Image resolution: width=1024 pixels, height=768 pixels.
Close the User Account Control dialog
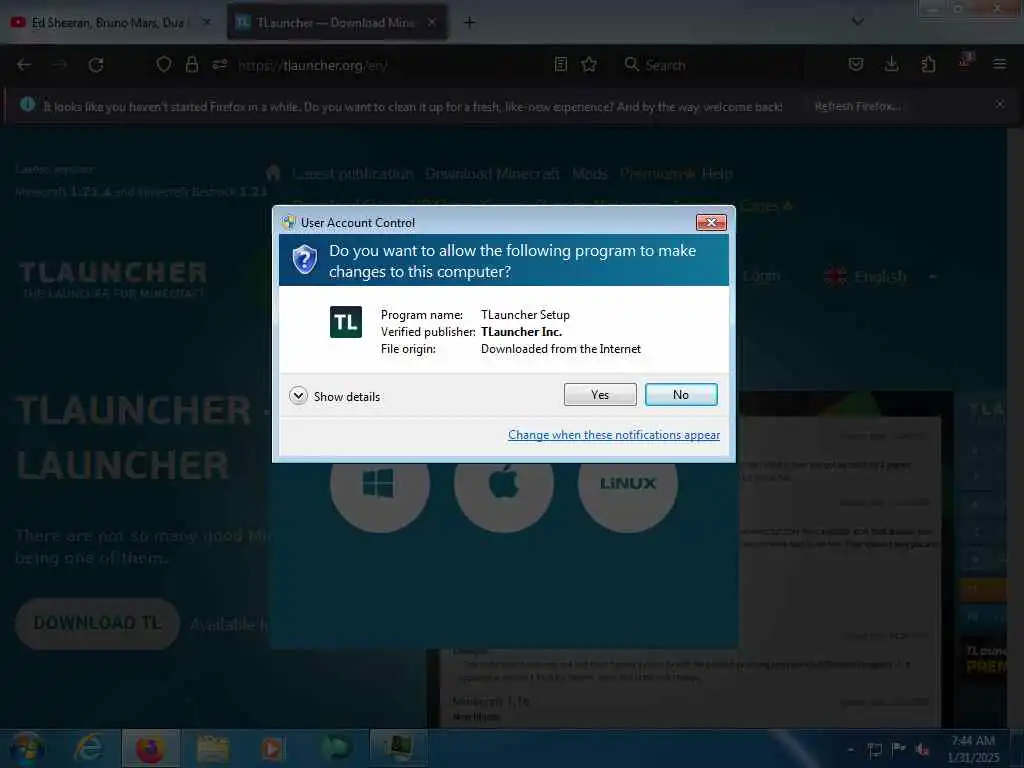[x=711, y=223]
